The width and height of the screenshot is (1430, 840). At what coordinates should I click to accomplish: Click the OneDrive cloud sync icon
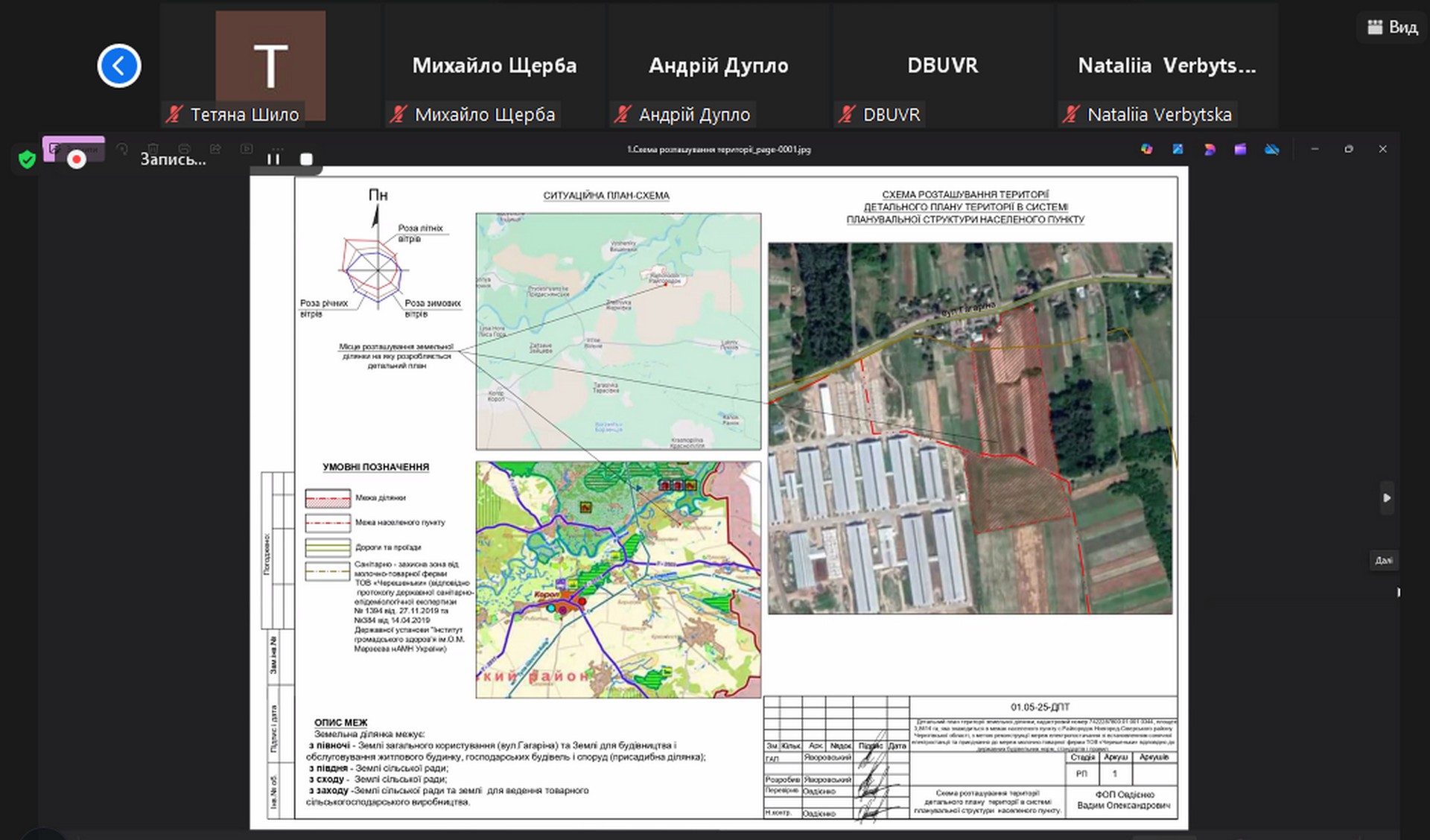click(1271, 149)
